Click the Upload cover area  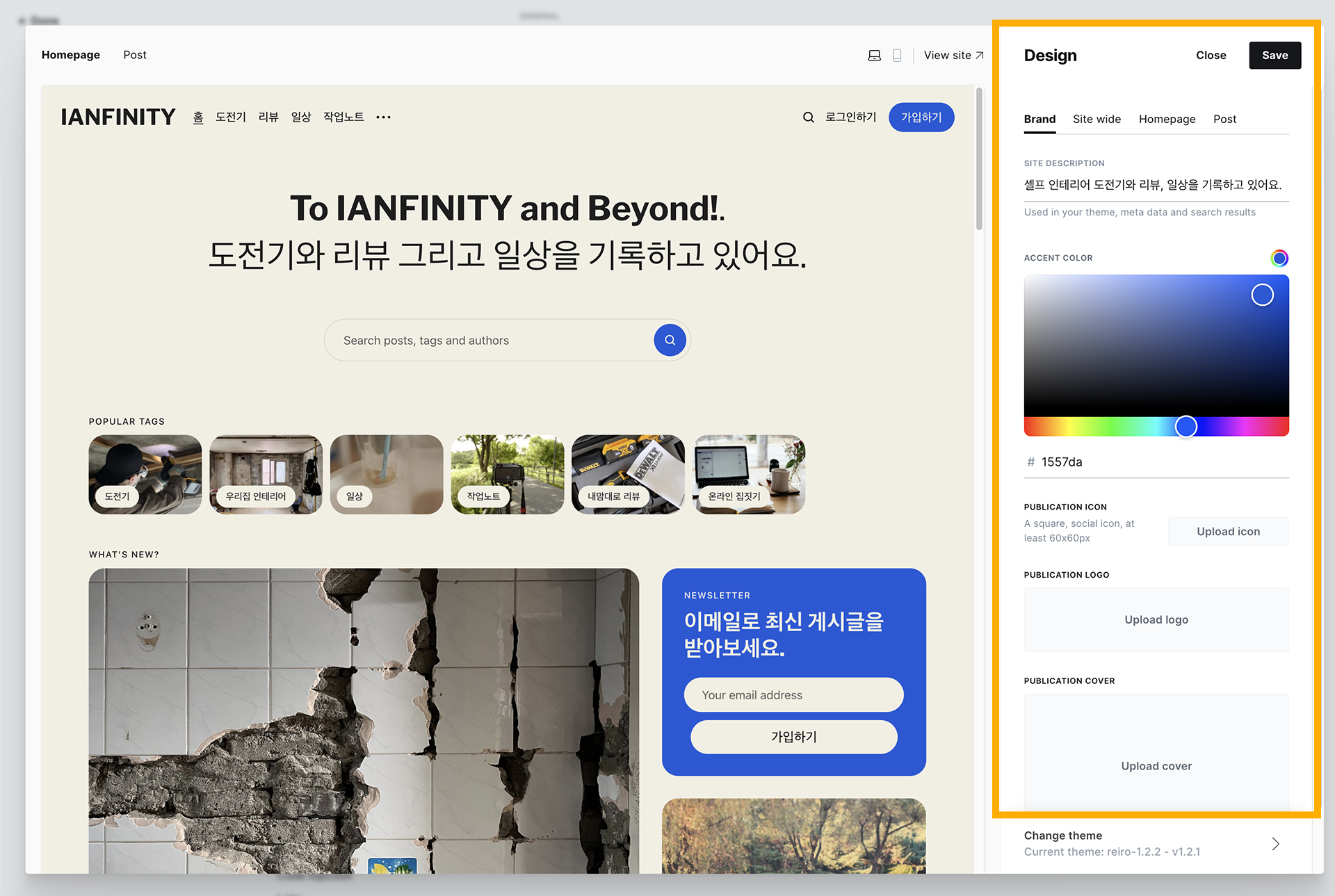coord(1156,753)
